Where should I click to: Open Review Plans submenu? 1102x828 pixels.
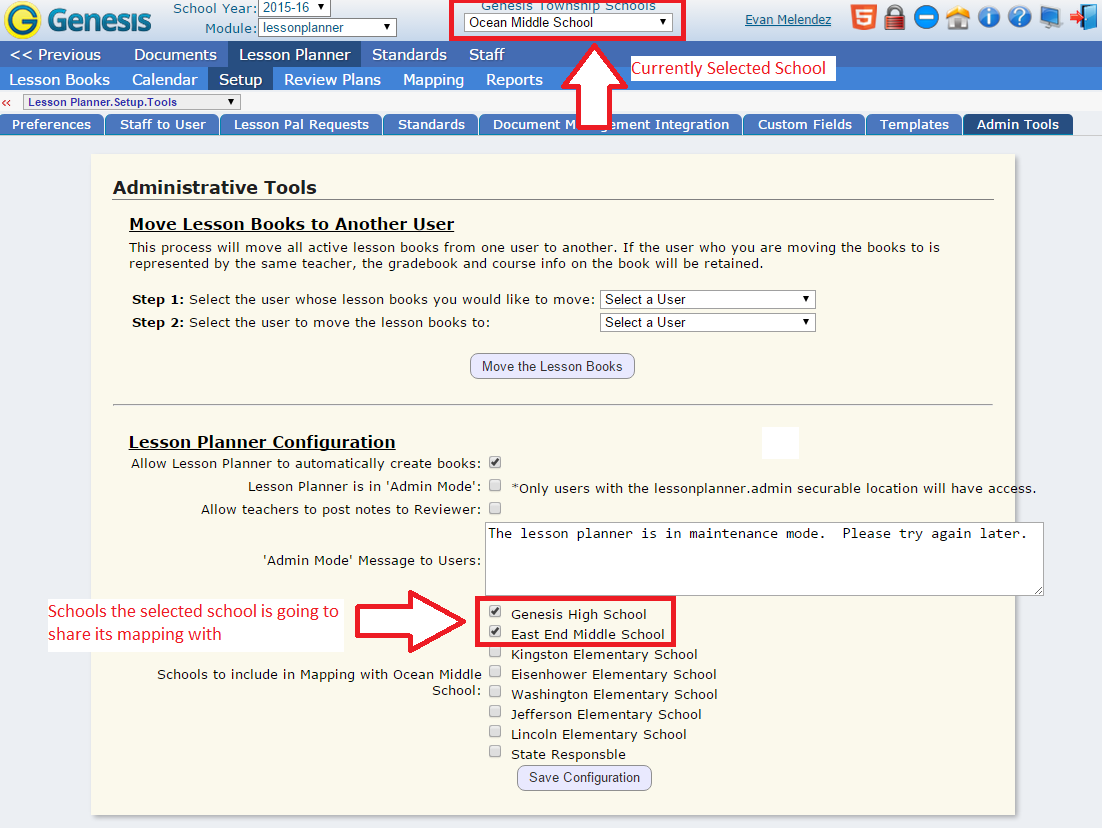(332, 79)
